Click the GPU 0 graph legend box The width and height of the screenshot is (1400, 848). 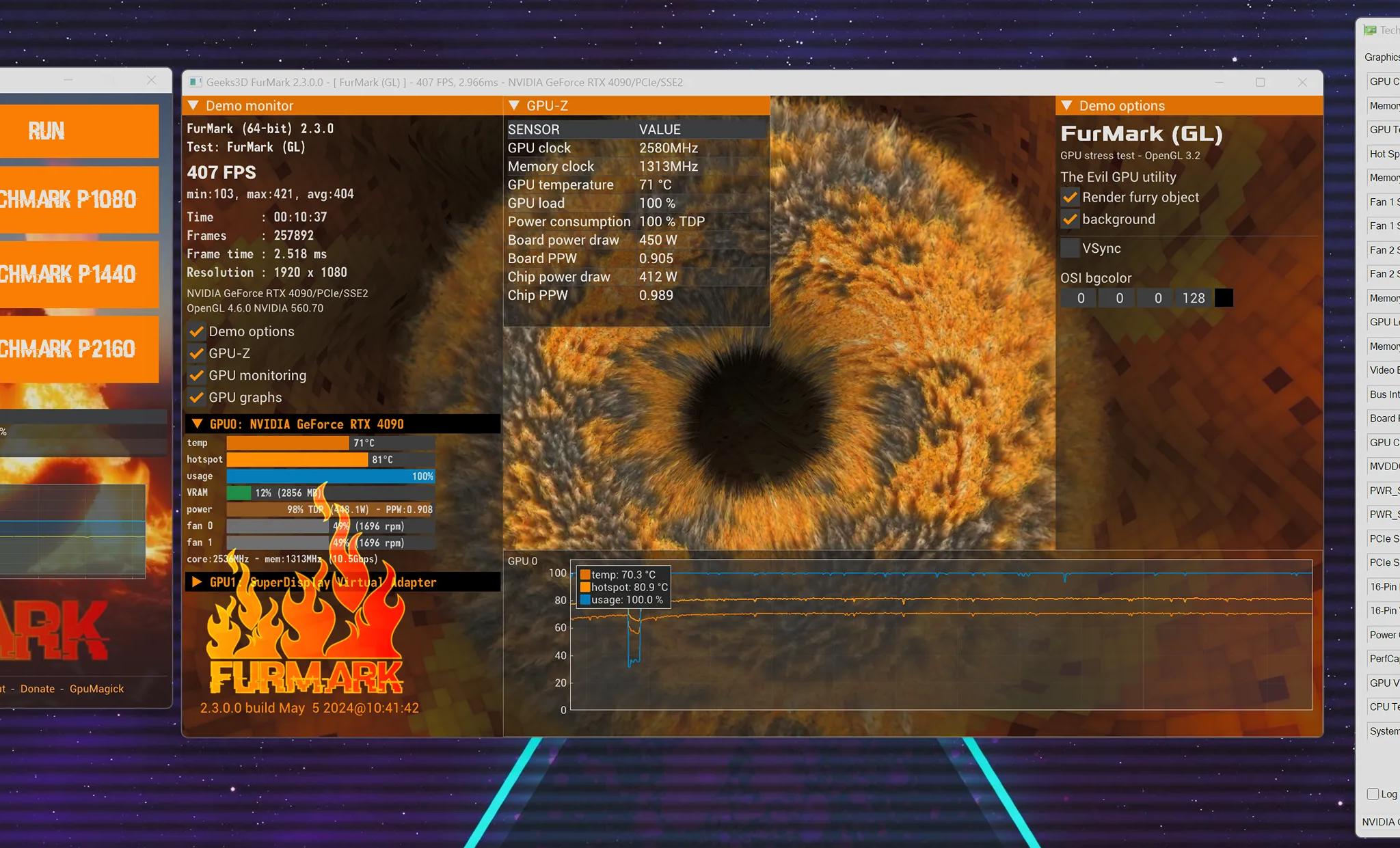[x=624, y=587]
